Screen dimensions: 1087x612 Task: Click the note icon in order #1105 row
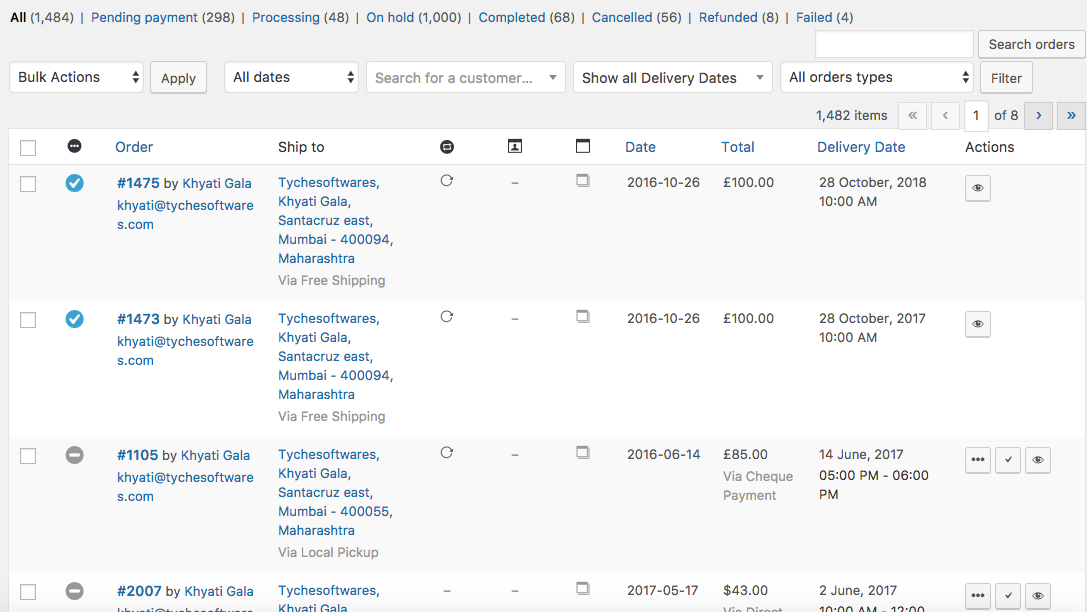pos(583,453)
